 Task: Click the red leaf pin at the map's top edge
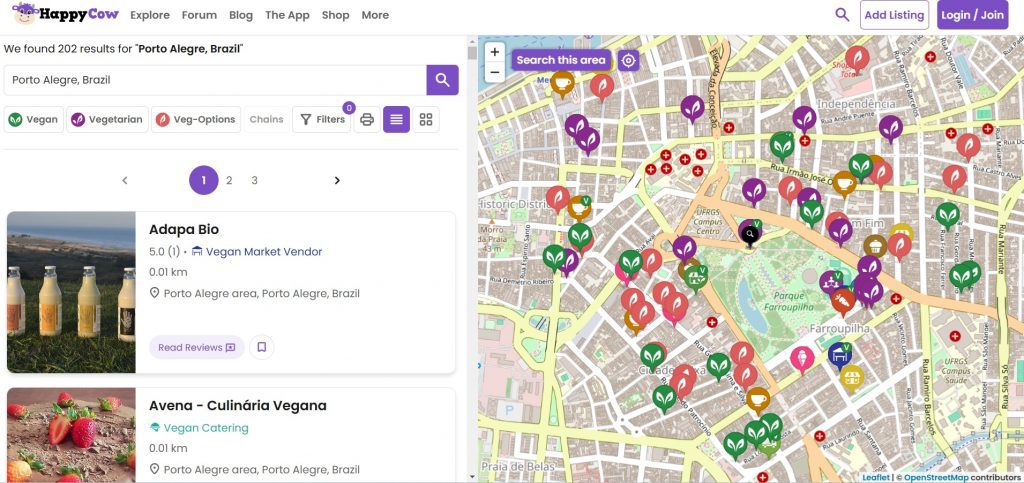pyautogui.click(x=857, y=57)
